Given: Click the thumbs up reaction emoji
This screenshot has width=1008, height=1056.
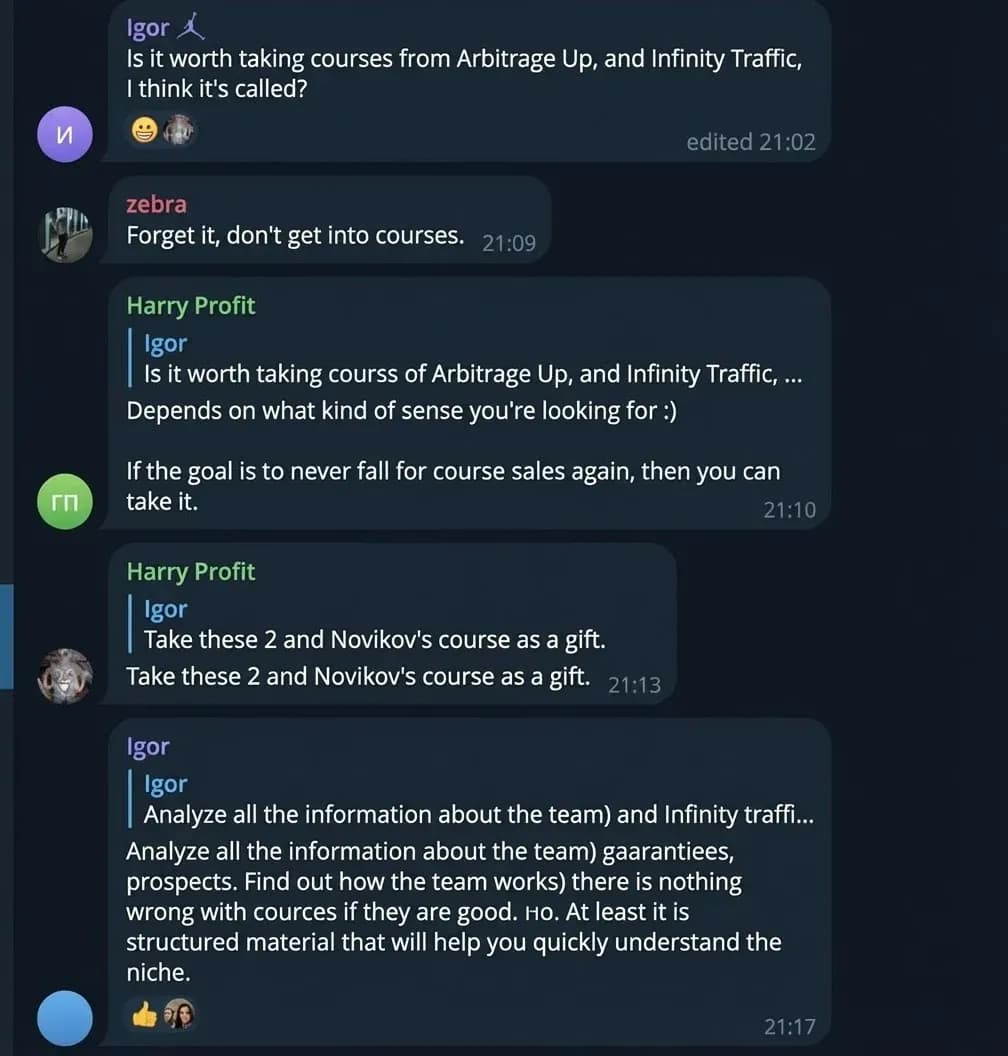Looking at the screenshot, I should point(144,1015).
